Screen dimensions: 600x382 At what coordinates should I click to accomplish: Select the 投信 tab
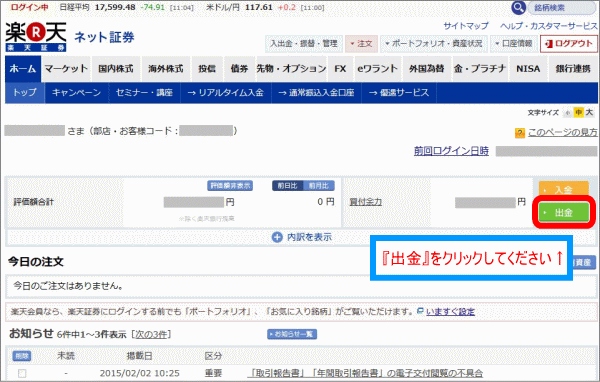tap(207, 69)
